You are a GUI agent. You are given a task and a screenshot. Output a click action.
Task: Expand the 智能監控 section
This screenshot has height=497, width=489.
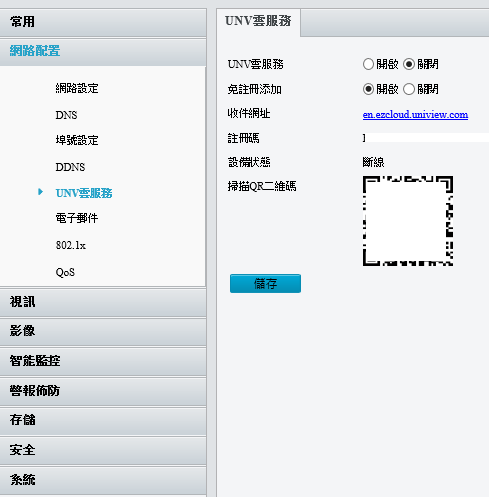pyautogui.click(x=103, y=361)
